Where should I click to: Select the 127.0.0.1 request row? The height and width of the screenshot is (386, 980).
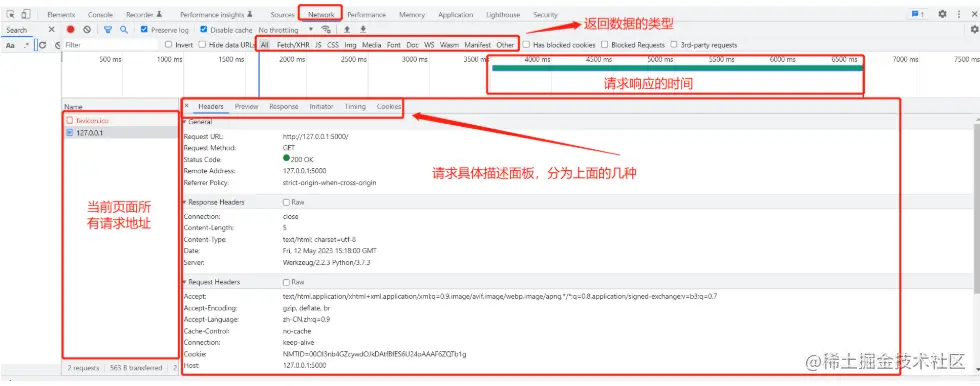[121, 133]
